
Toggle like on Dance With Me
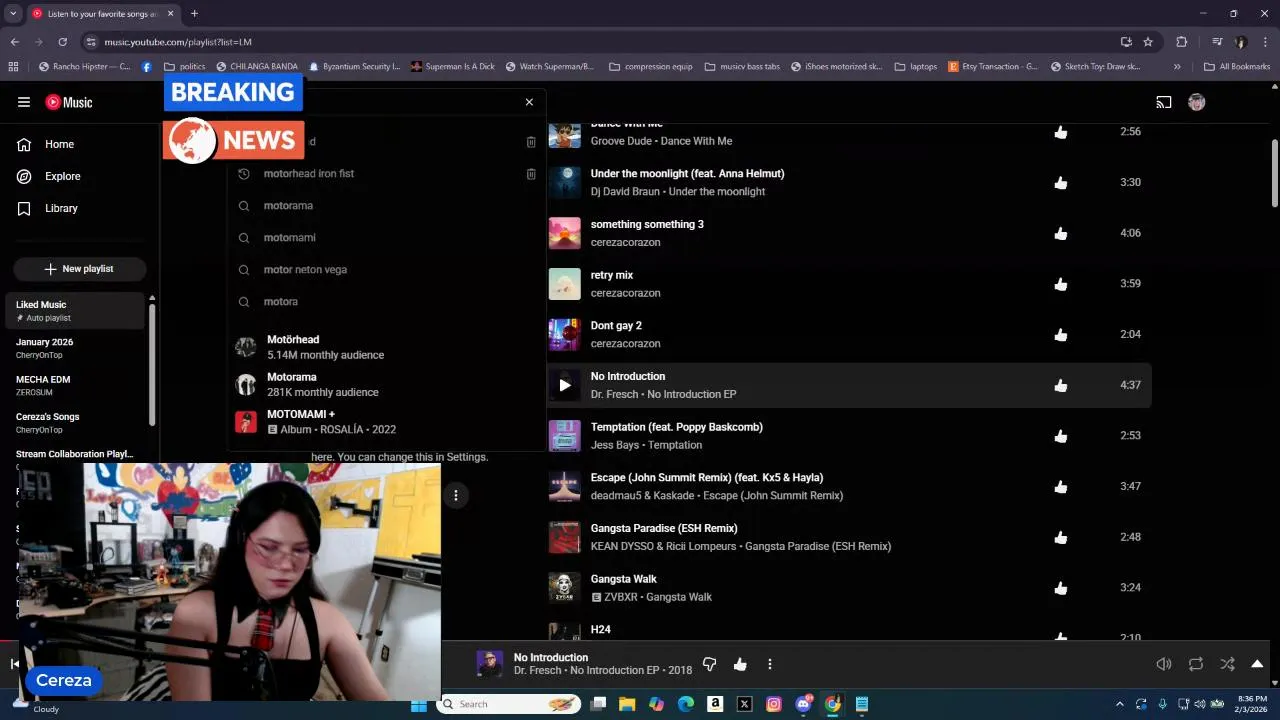pyautogui.click(x=1061, y=132)
